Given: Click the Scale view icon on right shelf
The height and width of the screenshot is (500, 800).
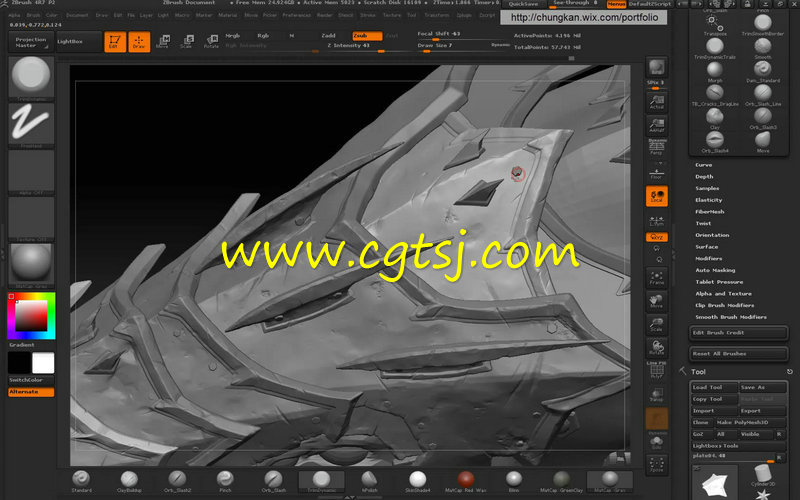Looking at the screenshot, I should coord(657,324).
